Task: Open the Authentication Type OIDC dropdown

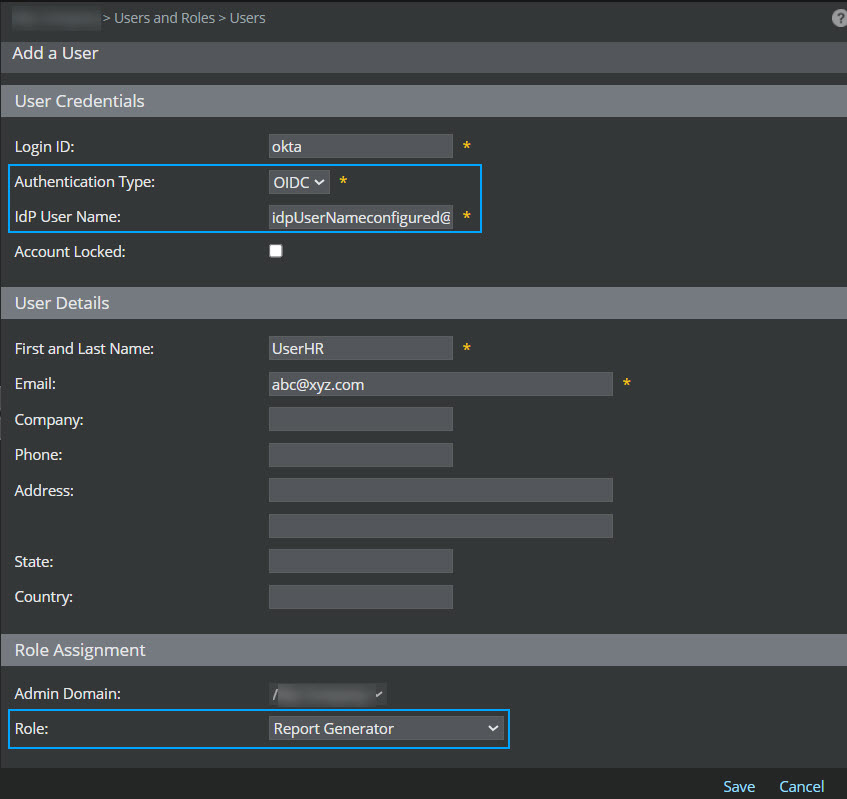Action: [x=299, y=182]
